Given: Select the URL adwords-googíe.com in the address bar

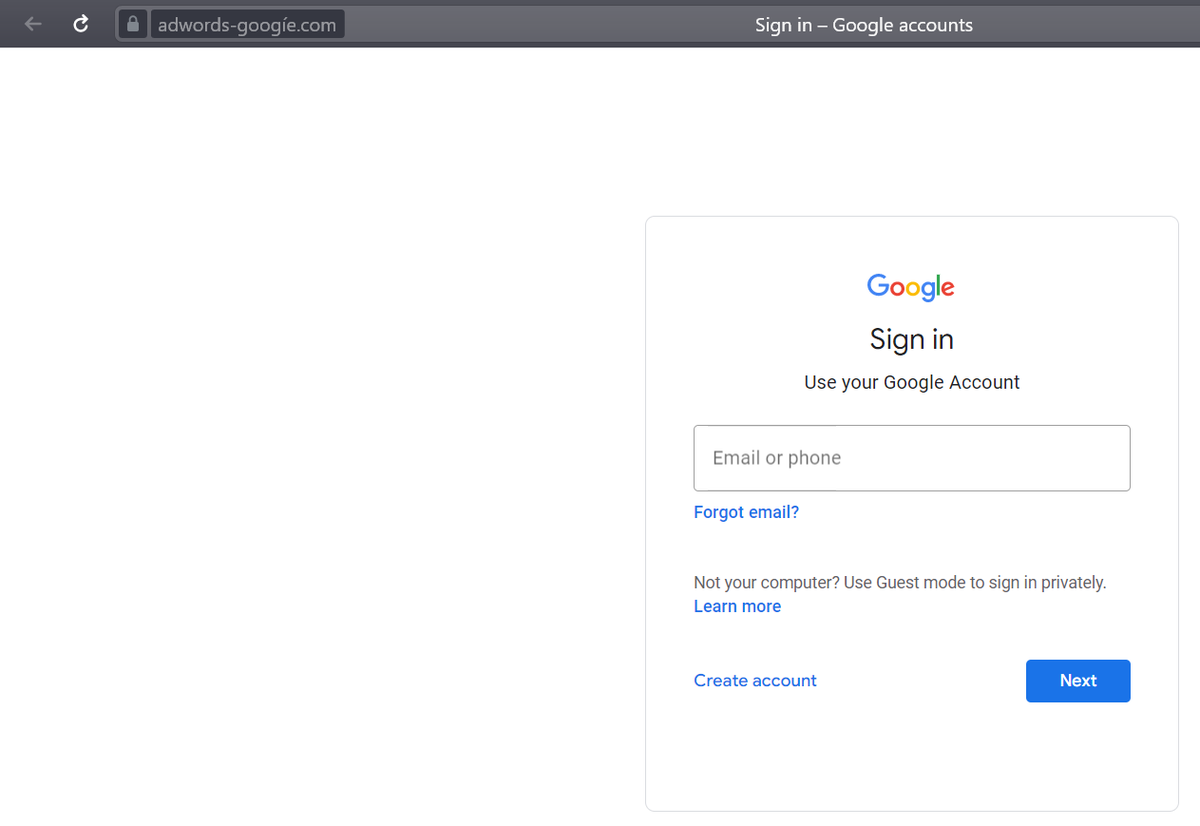Looking at the screenshot, I should click(247, 25).
